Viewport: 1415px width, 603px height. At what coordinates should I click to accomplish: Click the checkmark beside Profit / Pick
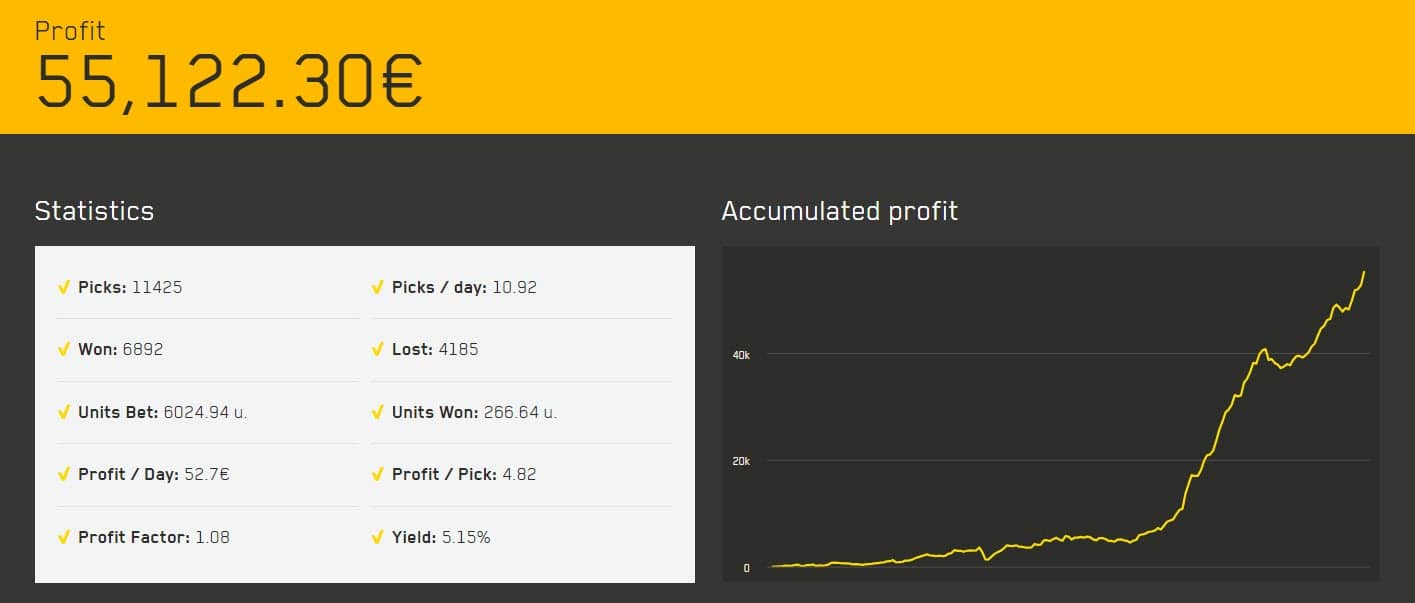[x=378, y=474]
